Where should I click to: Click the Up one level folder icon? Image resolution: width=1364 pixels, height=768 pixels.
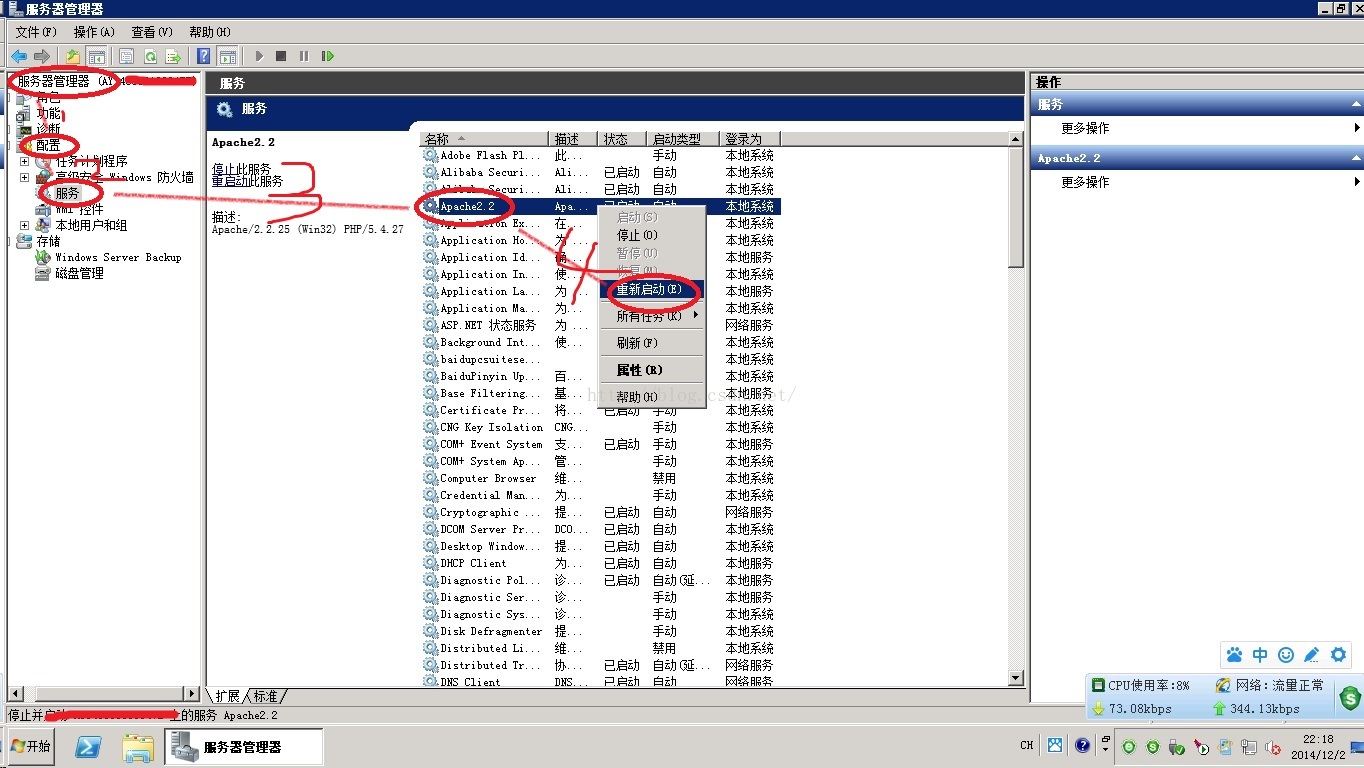coord(73,57)
